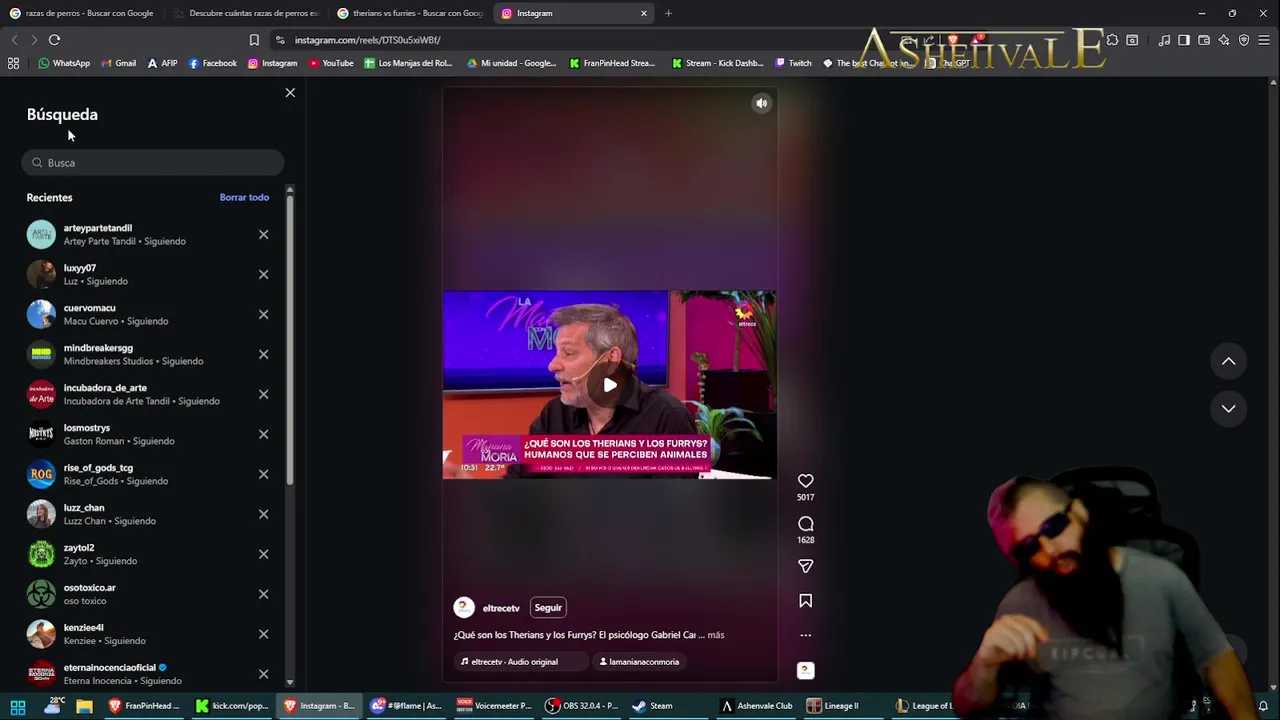
Task: Like the reel with heart icon
Action: [806, 481]
